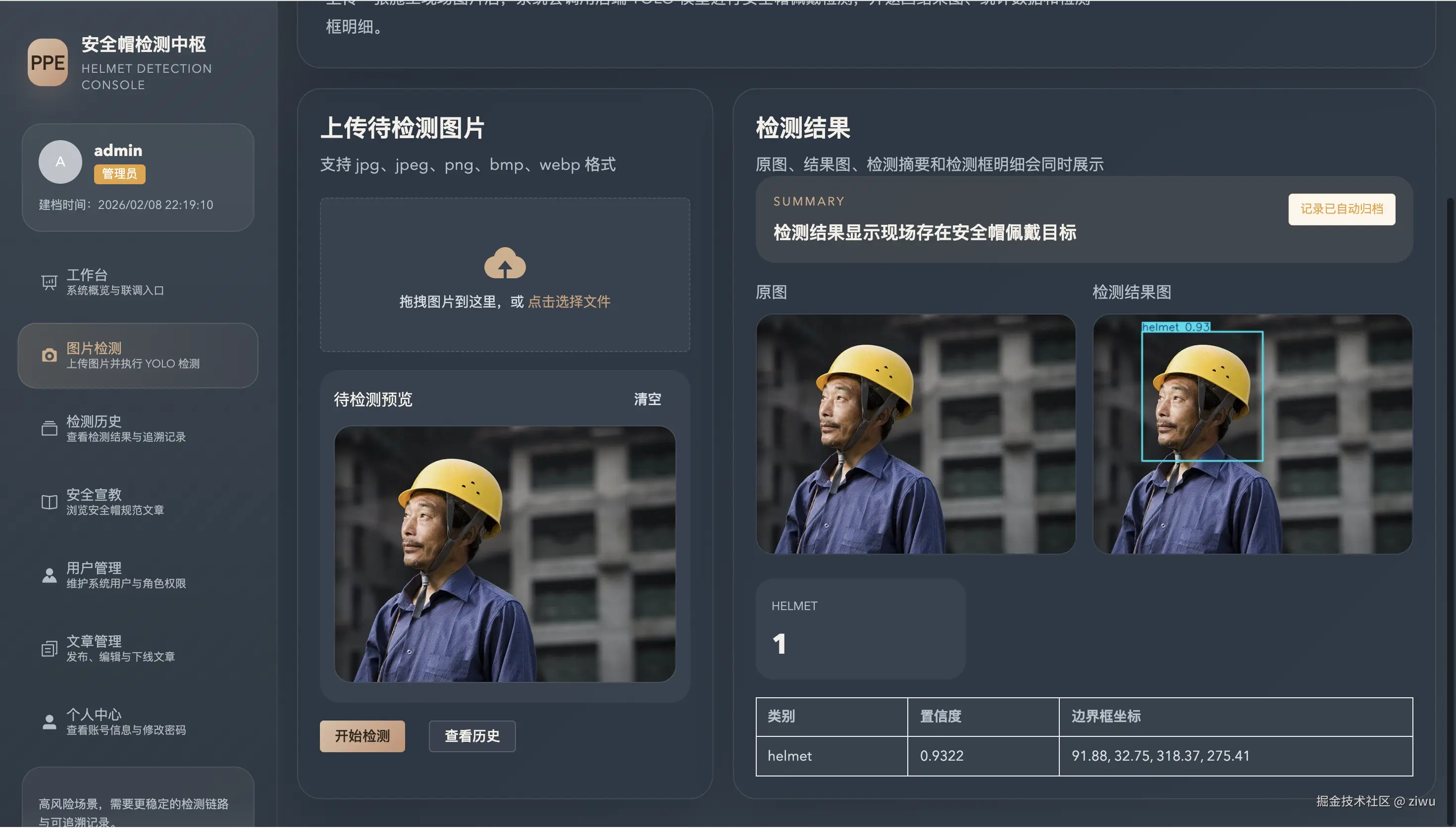Click the 记录已自动归档 badge
Viewport: 1456px width, 828px height.
pyautogui.click(x=1342, y=209)
